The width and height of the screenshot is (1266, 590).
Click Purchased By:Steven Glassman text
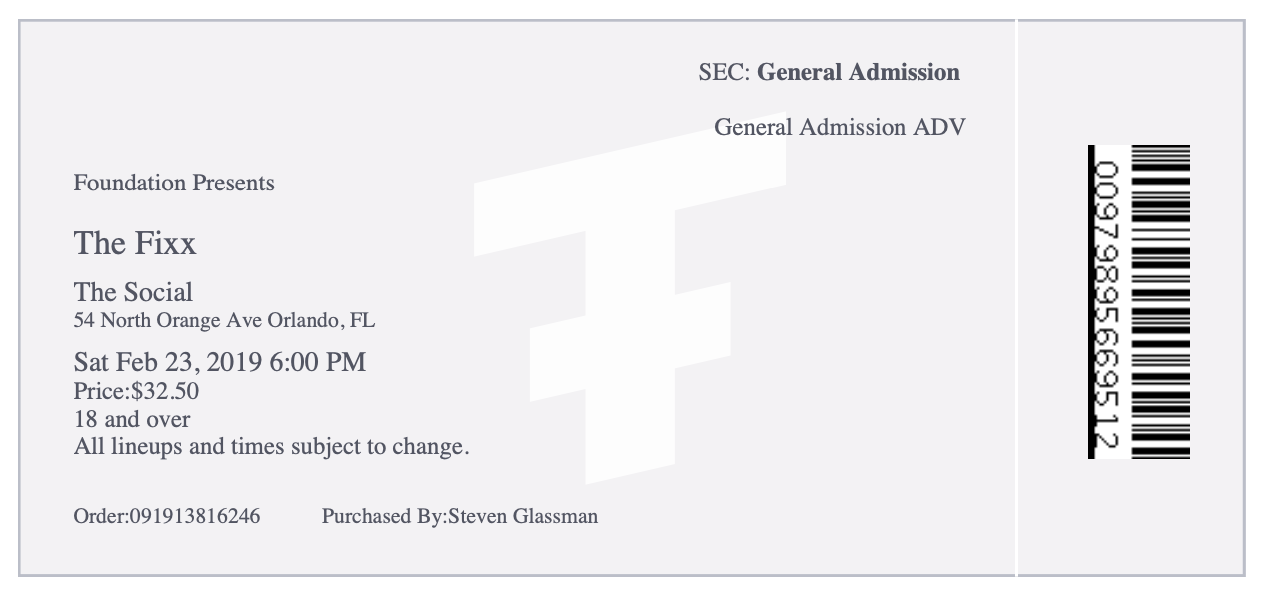(x=460, y=517)
